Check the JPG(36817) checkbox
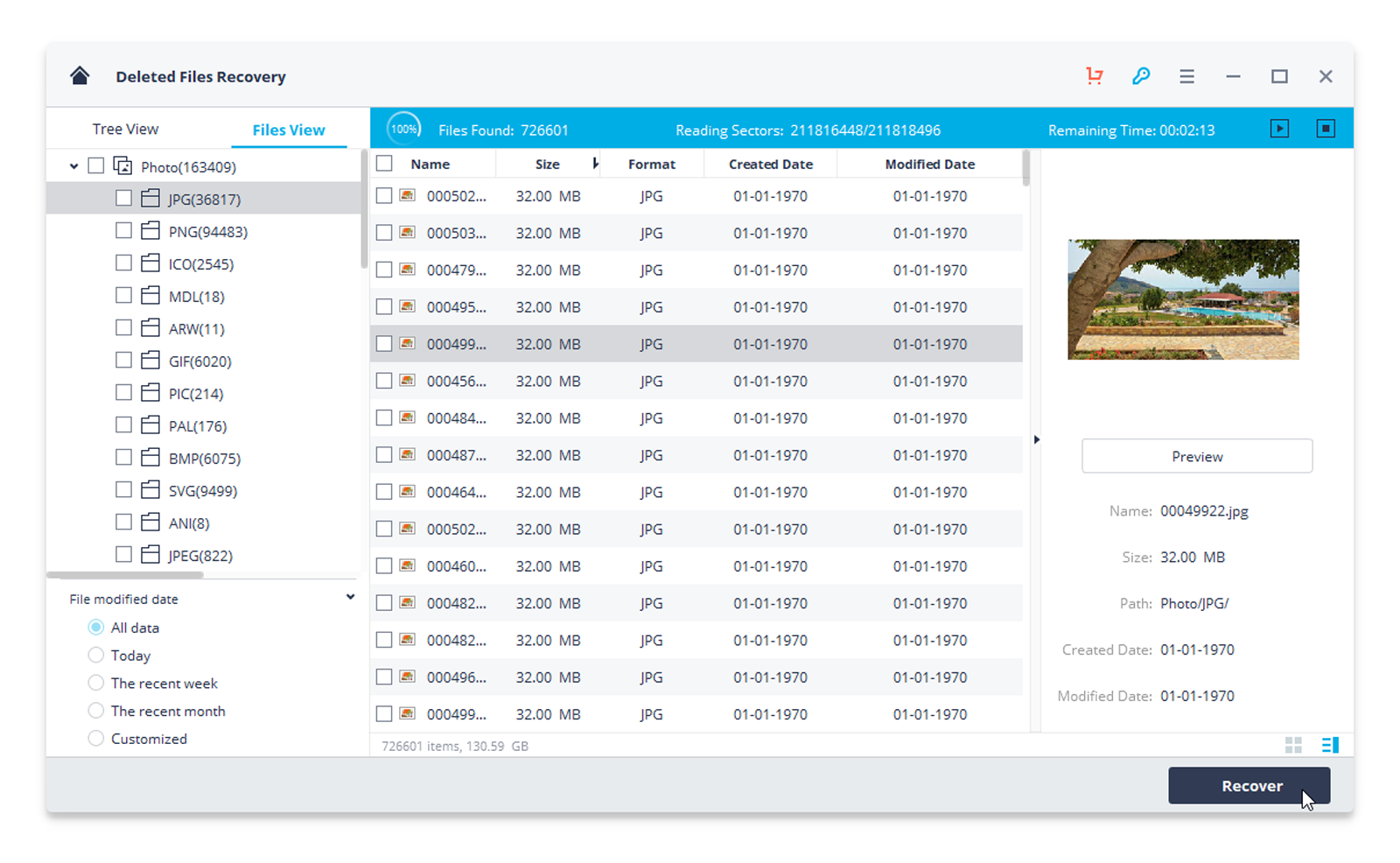The width and height of the screenshot is (1400, 863). click(x=123, y=198)
